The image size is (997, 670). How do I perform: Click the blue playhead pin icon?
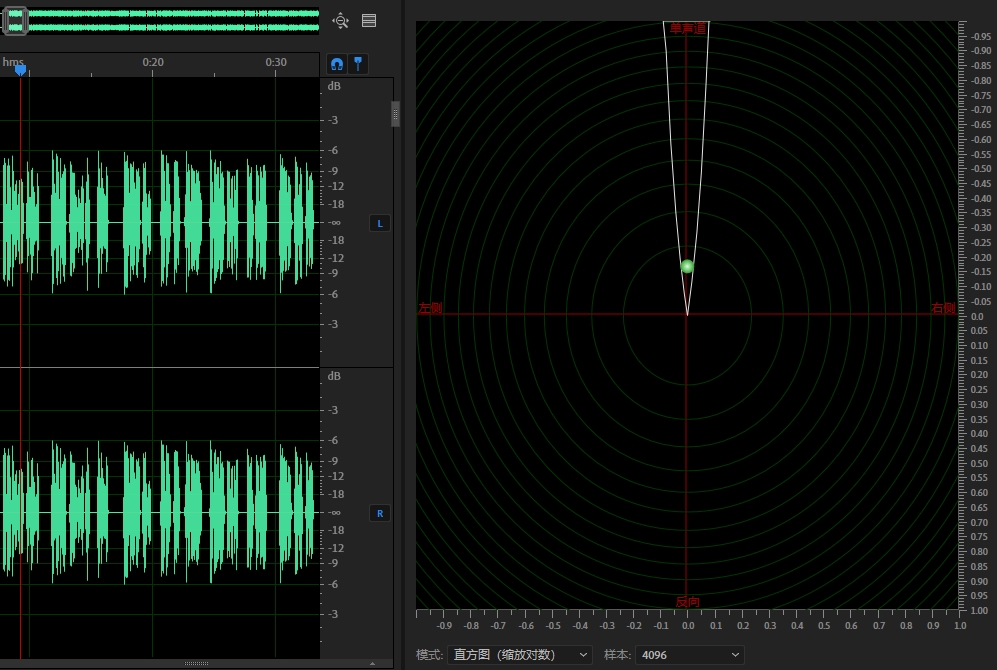[358, 64]
